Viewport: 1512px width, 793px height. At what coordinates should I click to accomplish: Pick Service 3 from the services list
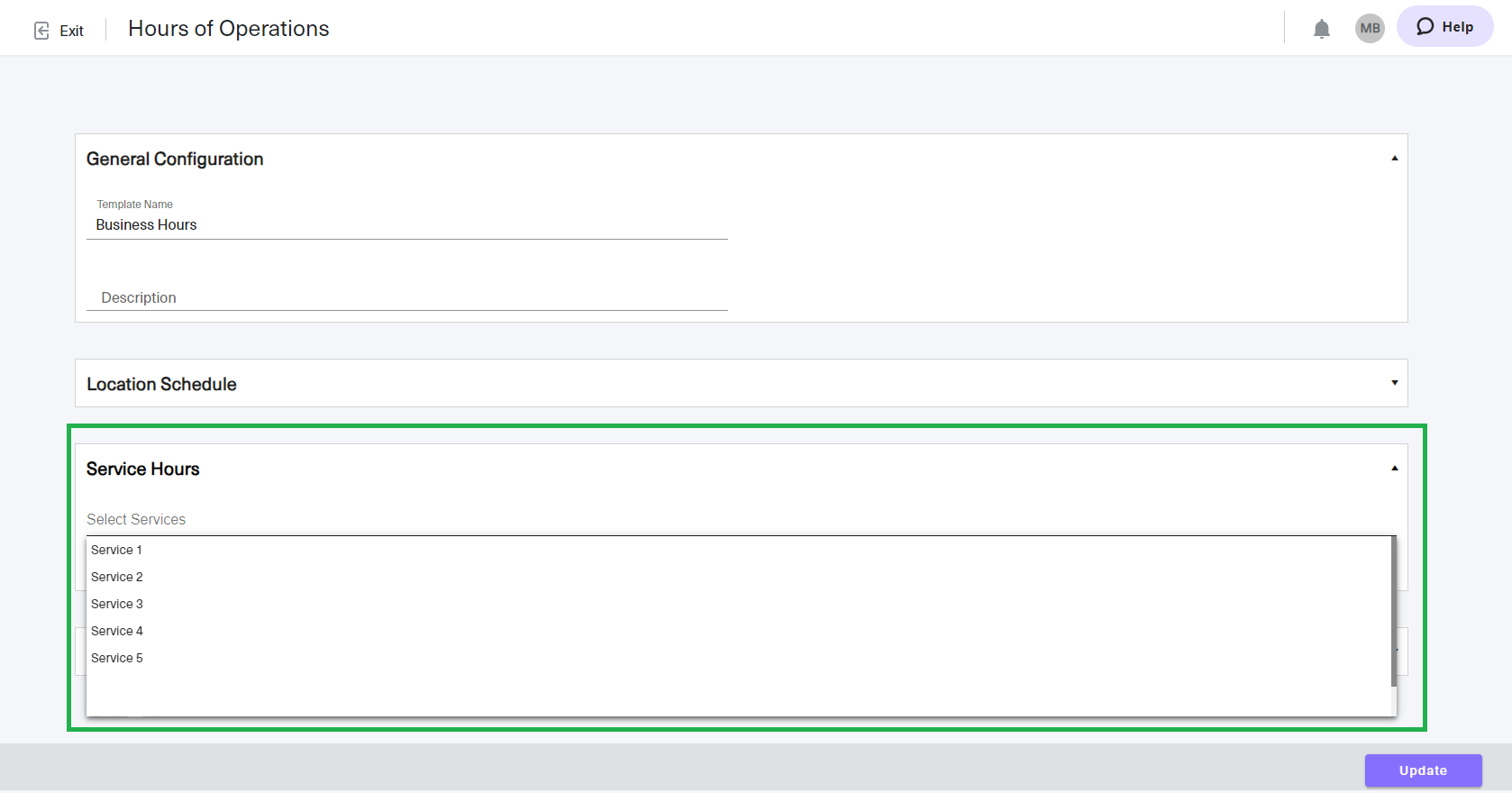point(117,604)
